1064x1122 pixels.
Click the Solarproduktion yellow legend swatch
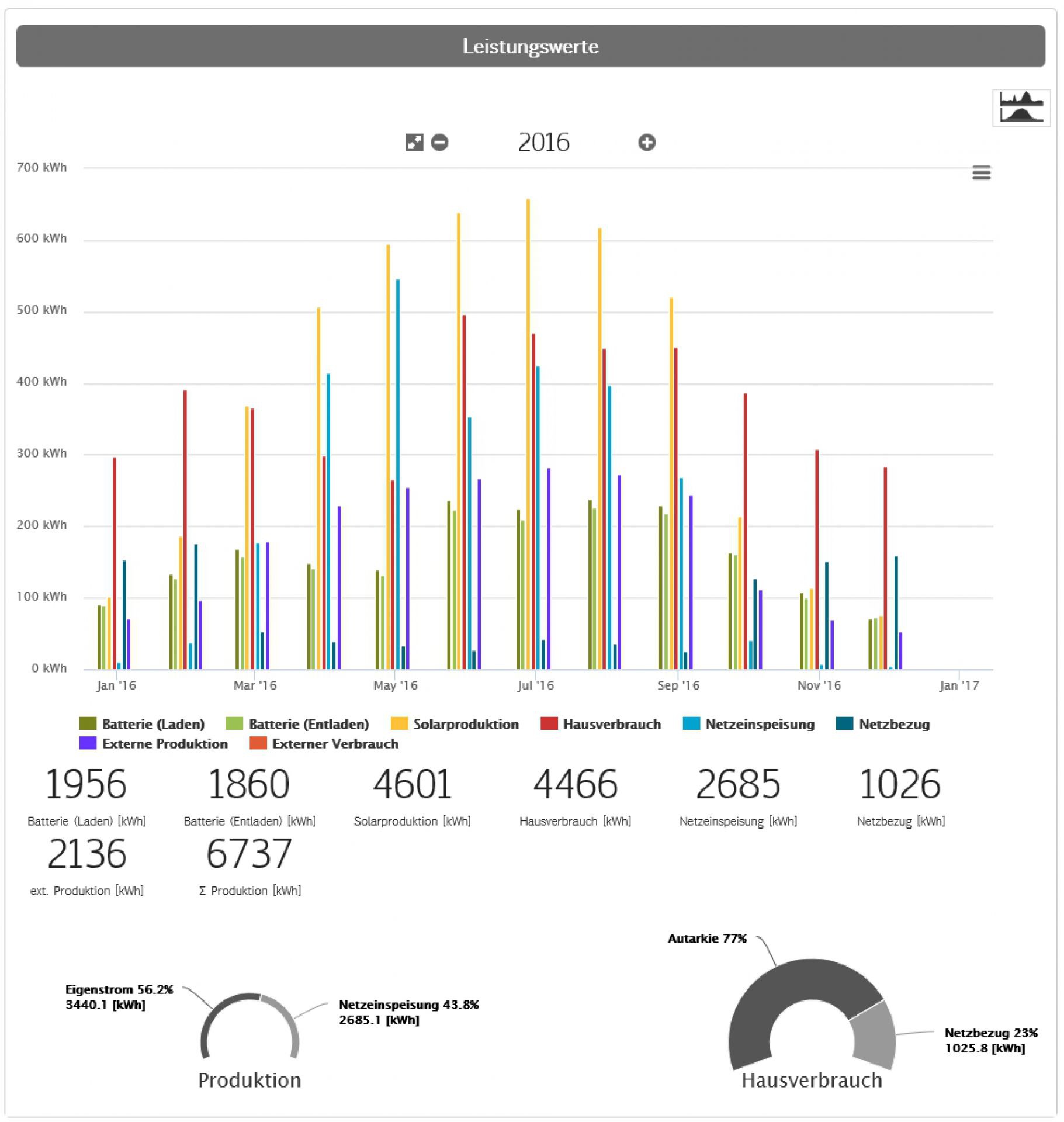point(399,723)
